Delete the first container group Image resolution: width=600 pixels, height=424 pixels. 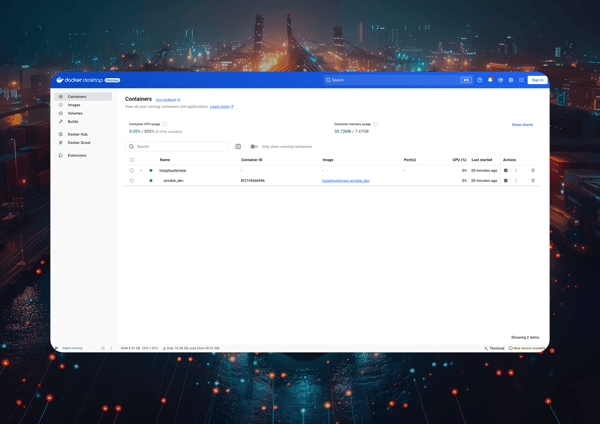coord(533,171)
